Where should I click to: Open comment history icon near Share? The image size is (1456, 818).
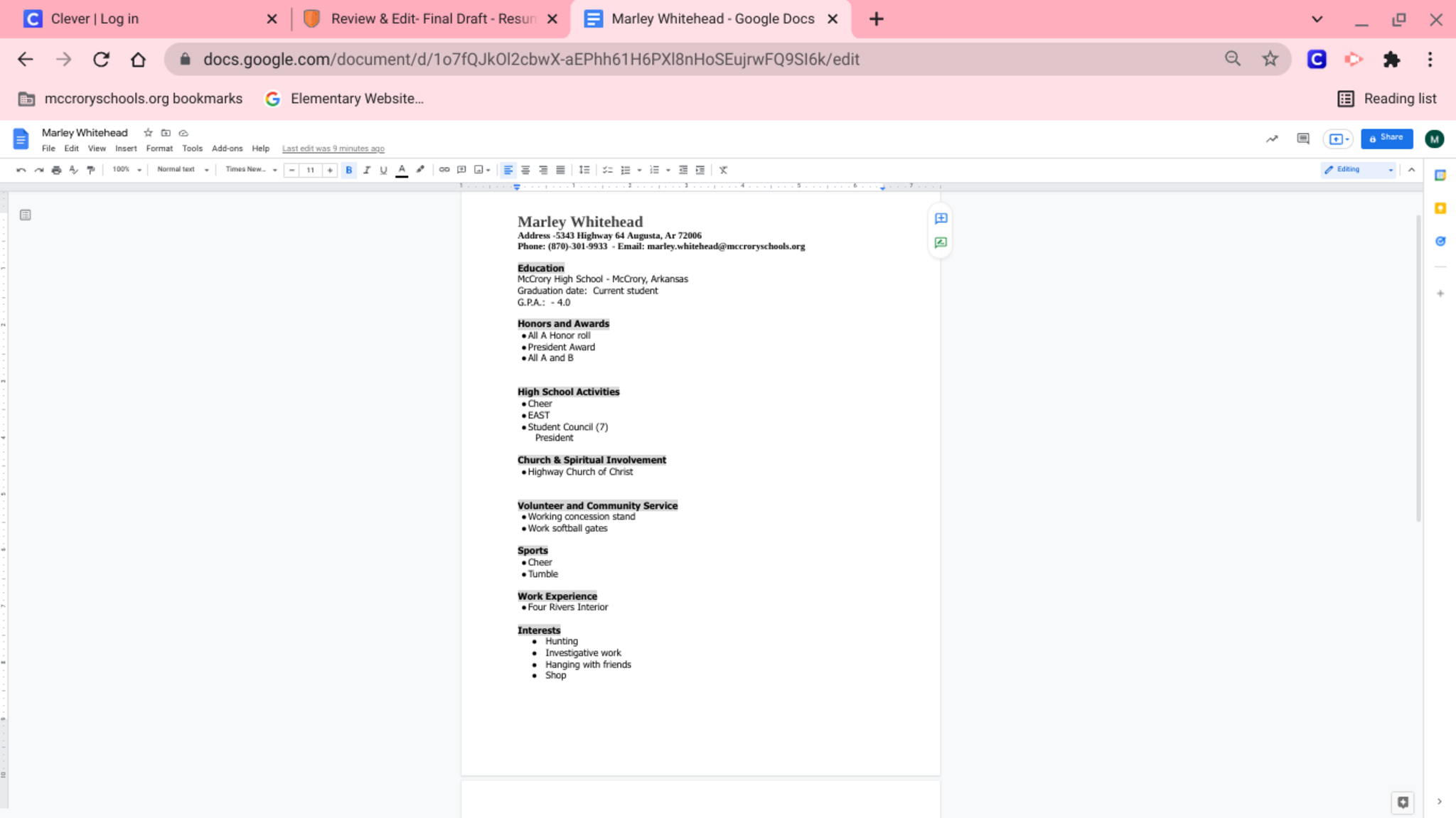1302,139
